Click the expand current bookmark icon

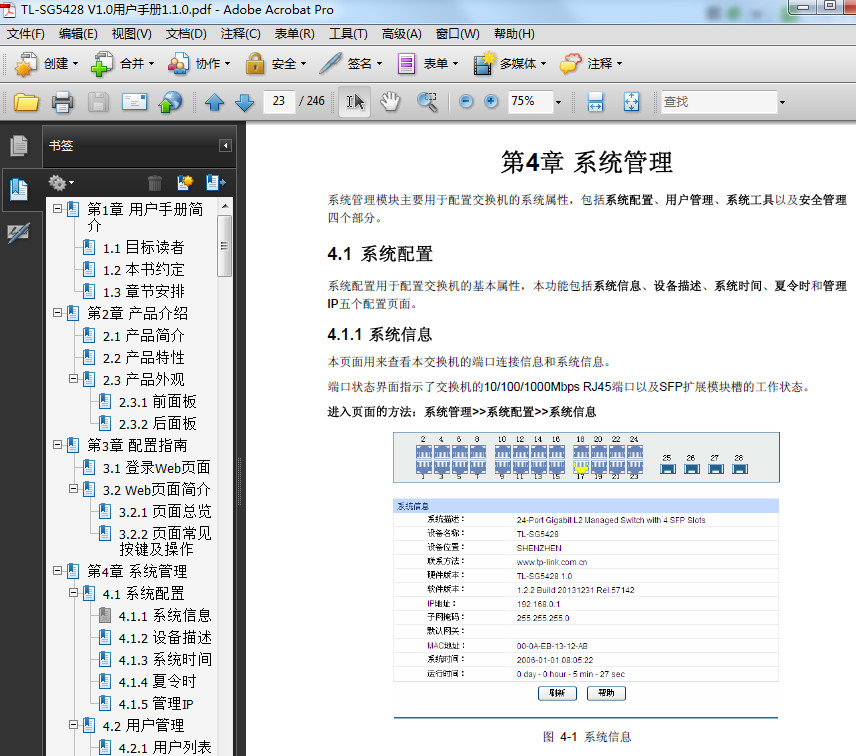tap(216, 182)
